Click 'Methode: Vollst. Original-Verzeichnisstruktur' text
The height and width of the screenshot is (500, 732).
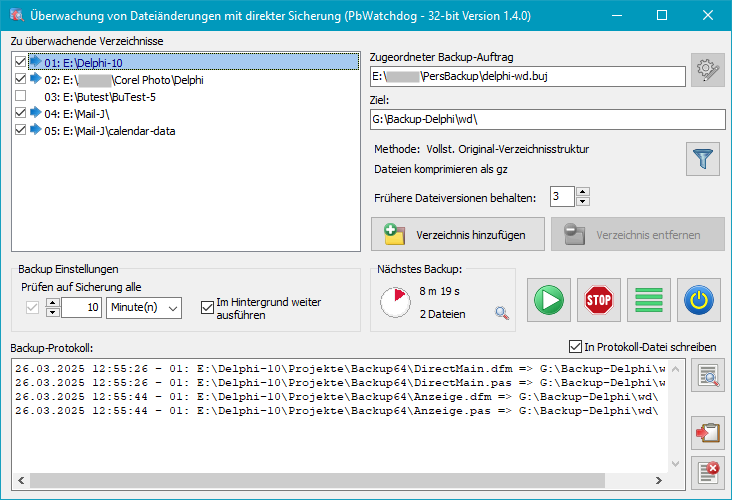481,149
